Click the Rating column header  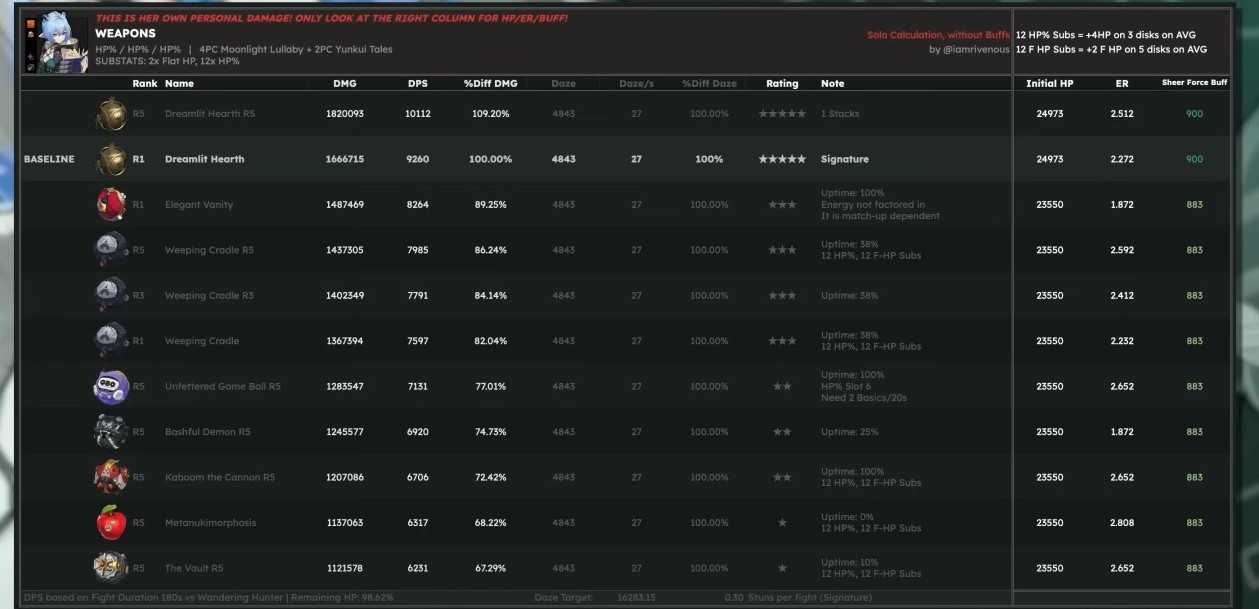(782, 84)
